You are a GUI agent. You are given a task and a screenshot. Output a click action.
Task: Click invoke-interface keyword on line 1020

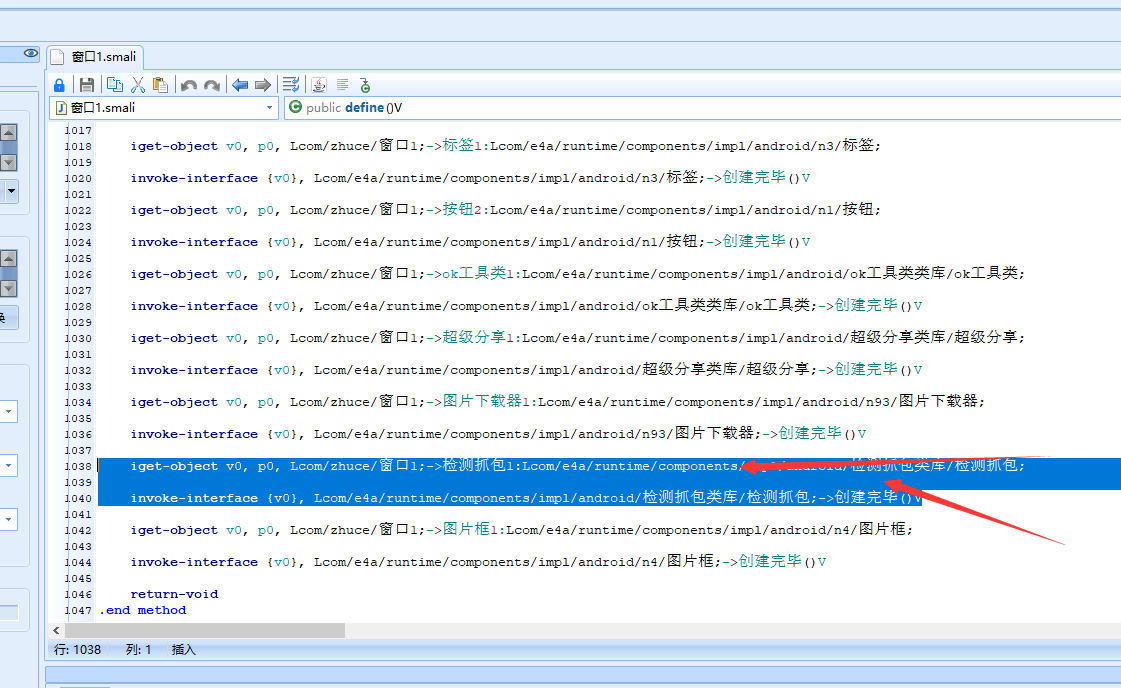pos(194,178)
